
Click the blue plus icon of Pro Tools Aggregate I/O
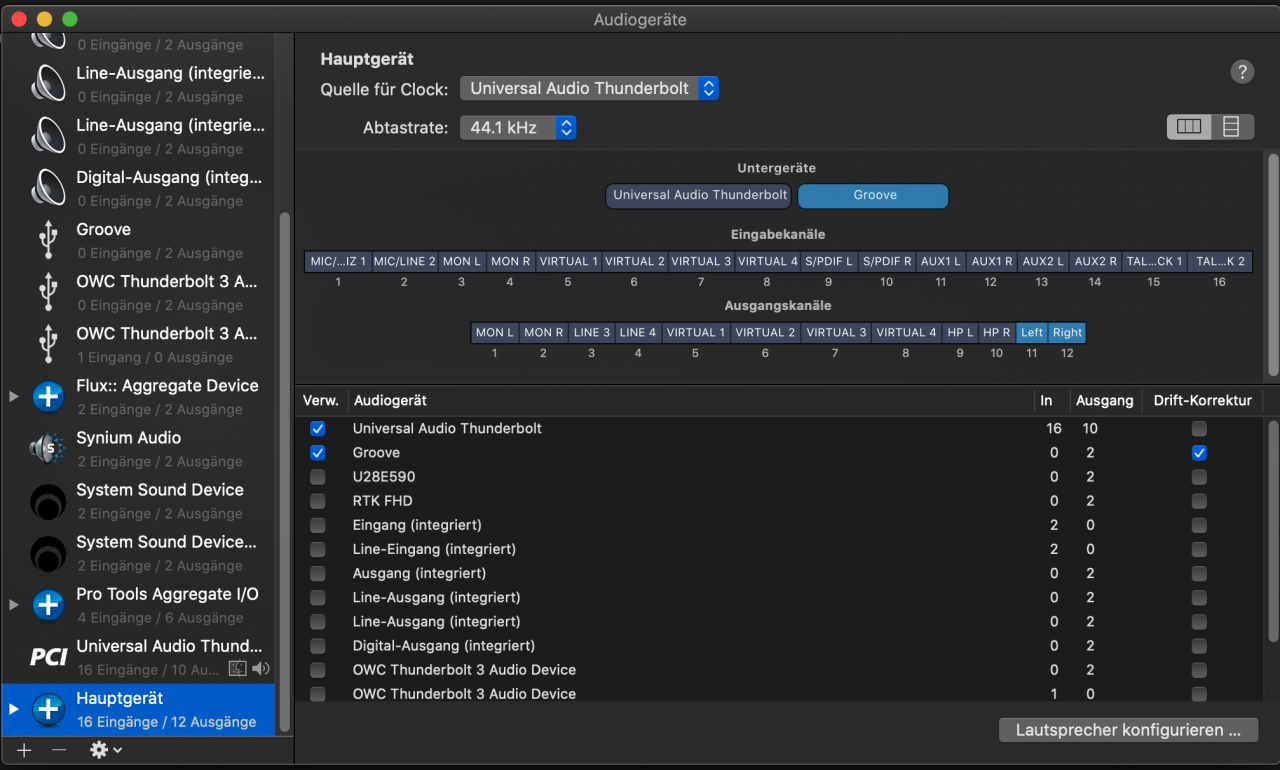[48, 605]
